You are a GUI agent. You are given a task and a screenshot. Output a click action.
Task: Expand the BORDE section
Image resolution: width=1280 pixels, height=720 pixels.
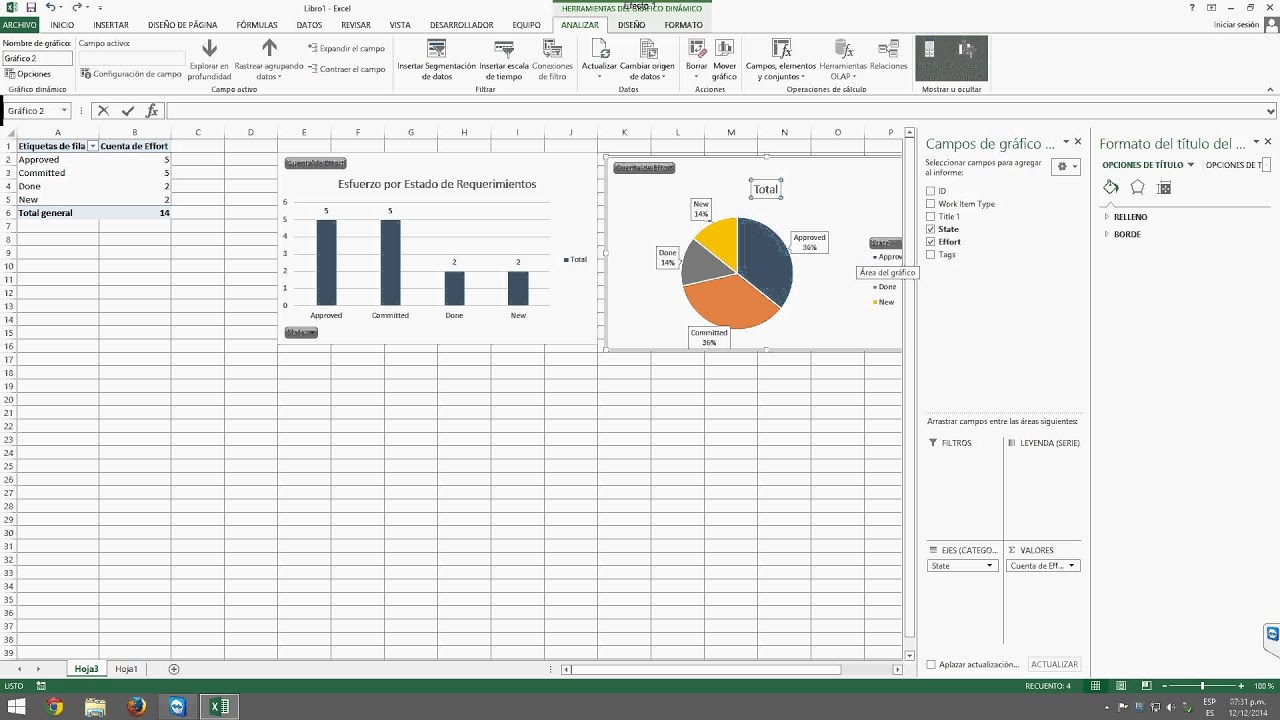pos(1107,234)
